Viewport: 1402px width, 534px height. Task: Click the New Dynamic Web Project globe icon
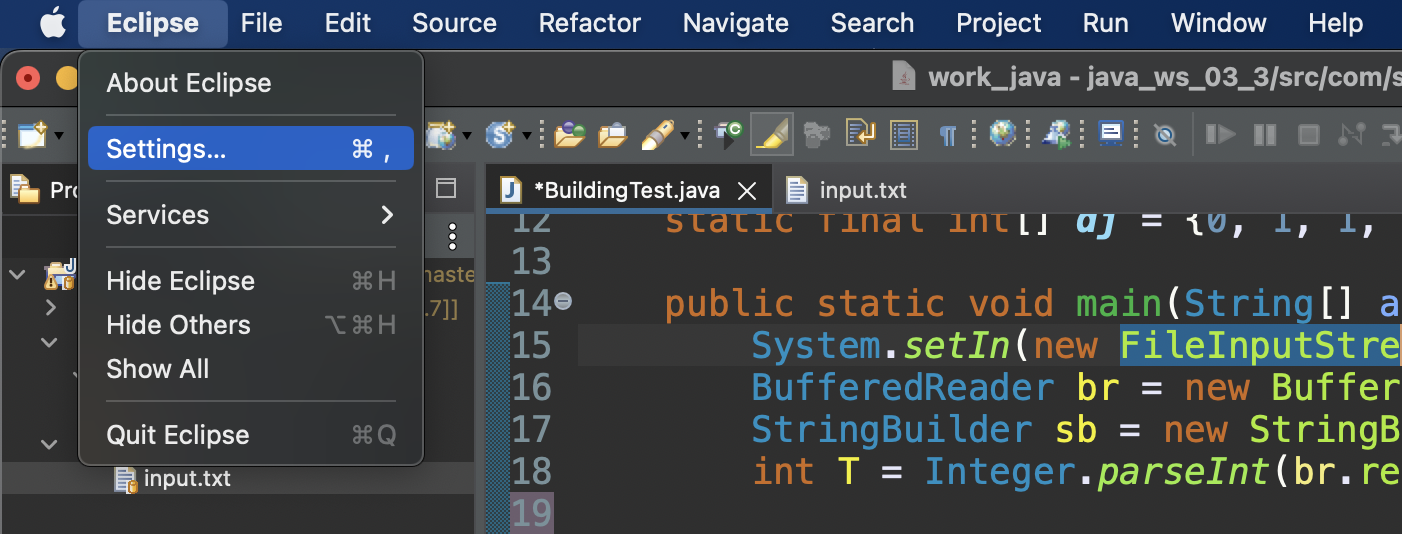(x=440, y=134)
